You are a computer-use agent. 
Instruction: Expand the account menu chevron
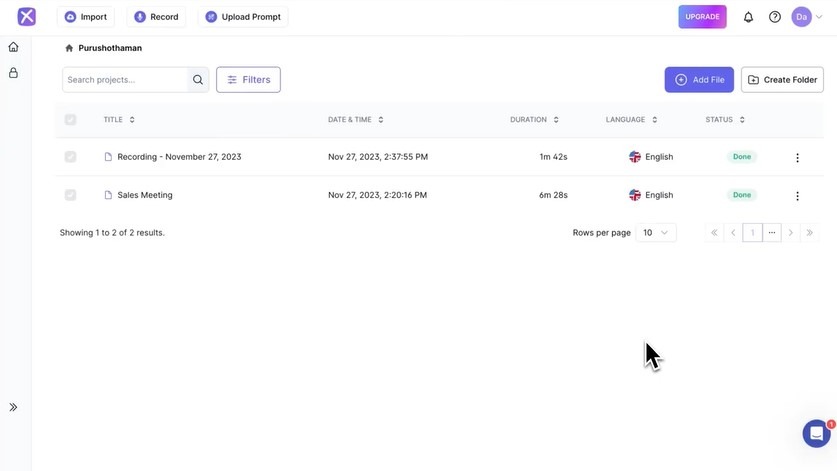[x=819, y=17]
